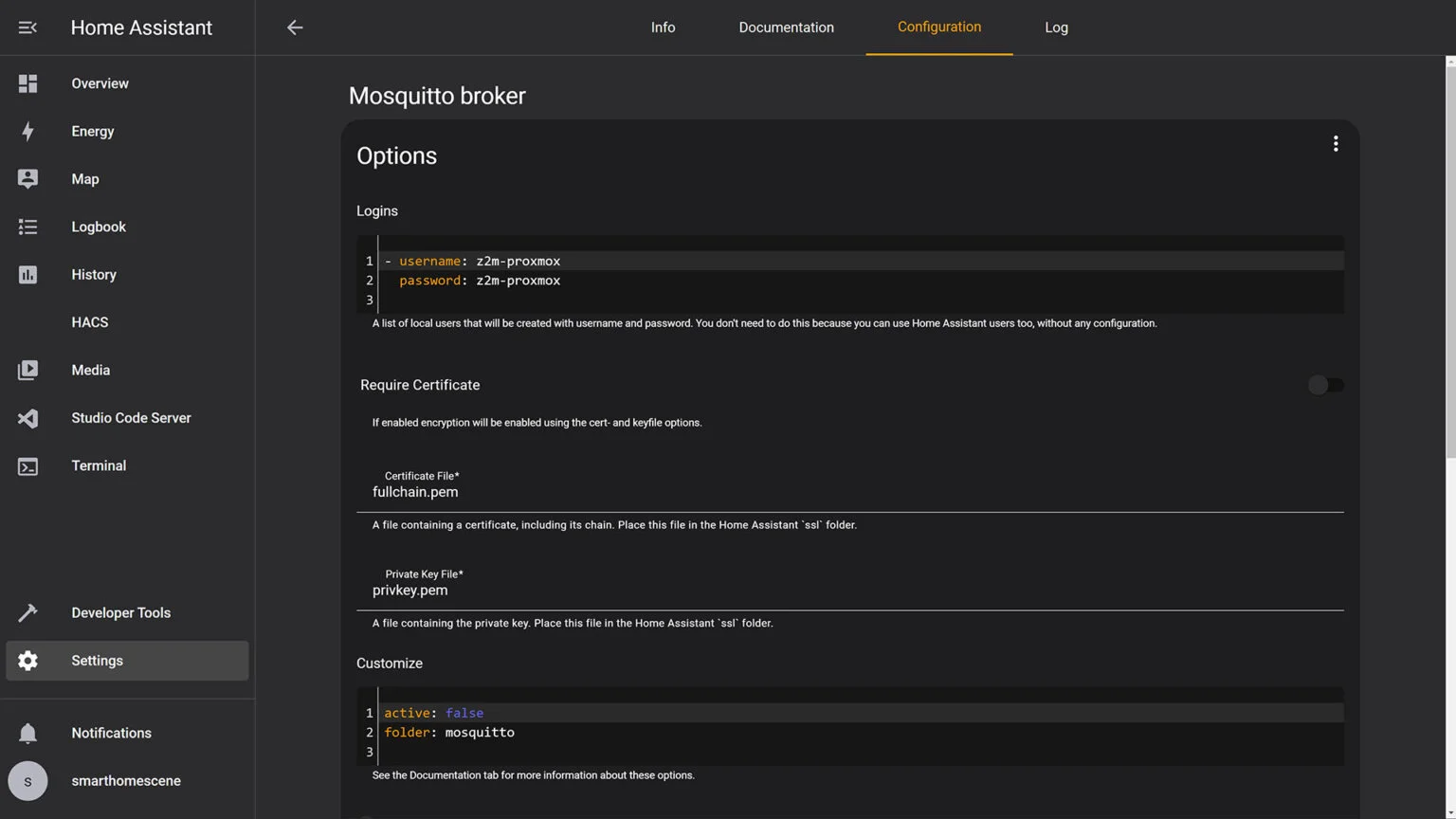Screen dimensions: 1456x819
Task: Open the Log tab
Action: point(1056,27)
